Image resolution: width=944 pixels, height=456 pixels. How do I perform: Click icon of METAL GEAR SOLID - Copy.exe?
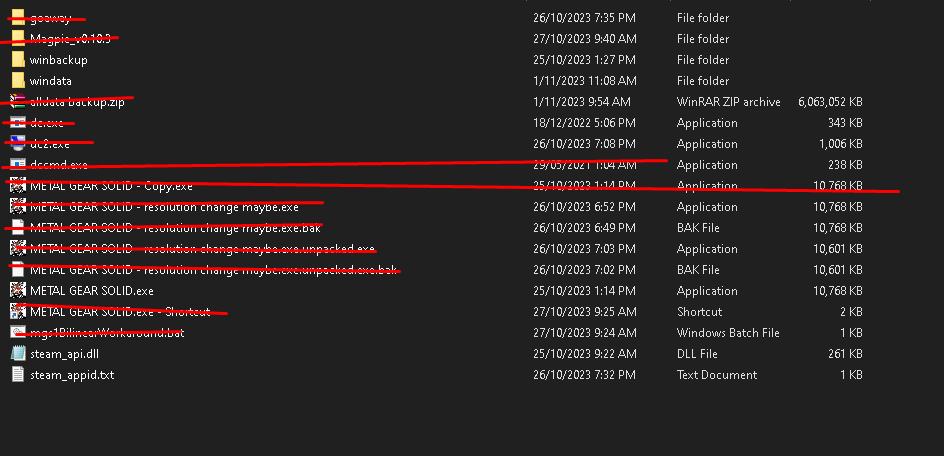coord(18,186)
